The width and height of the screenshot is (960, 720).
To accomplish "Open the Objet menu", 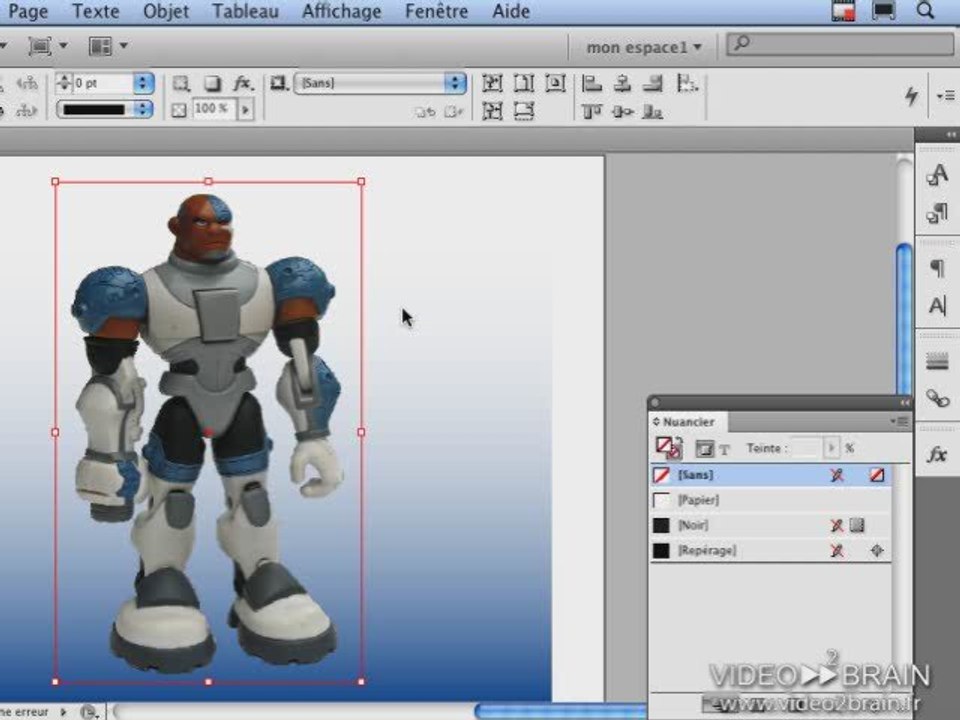I will [166, 11].
